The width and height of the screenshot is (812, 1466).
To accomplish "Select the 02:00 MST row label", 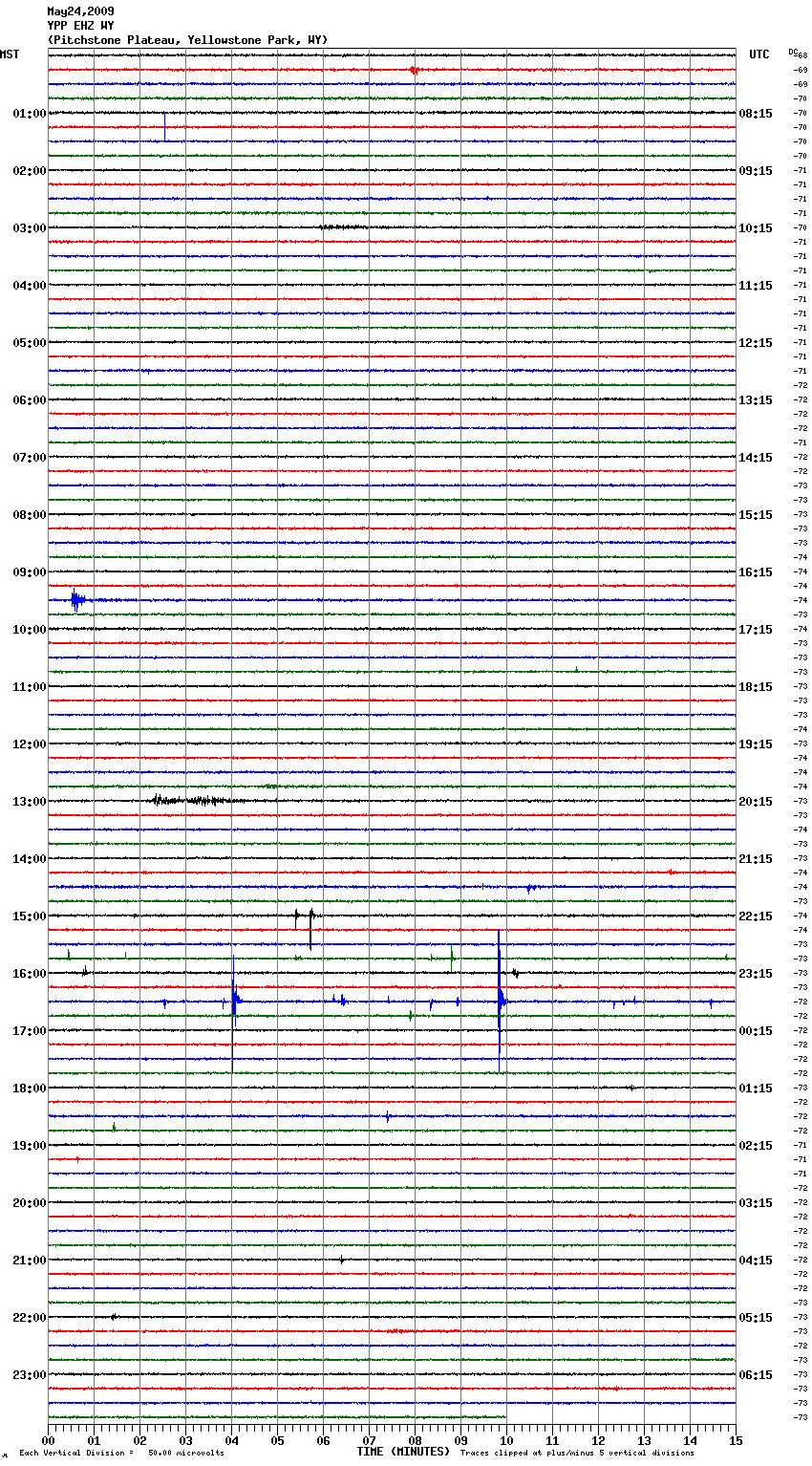I will point(30,171).
